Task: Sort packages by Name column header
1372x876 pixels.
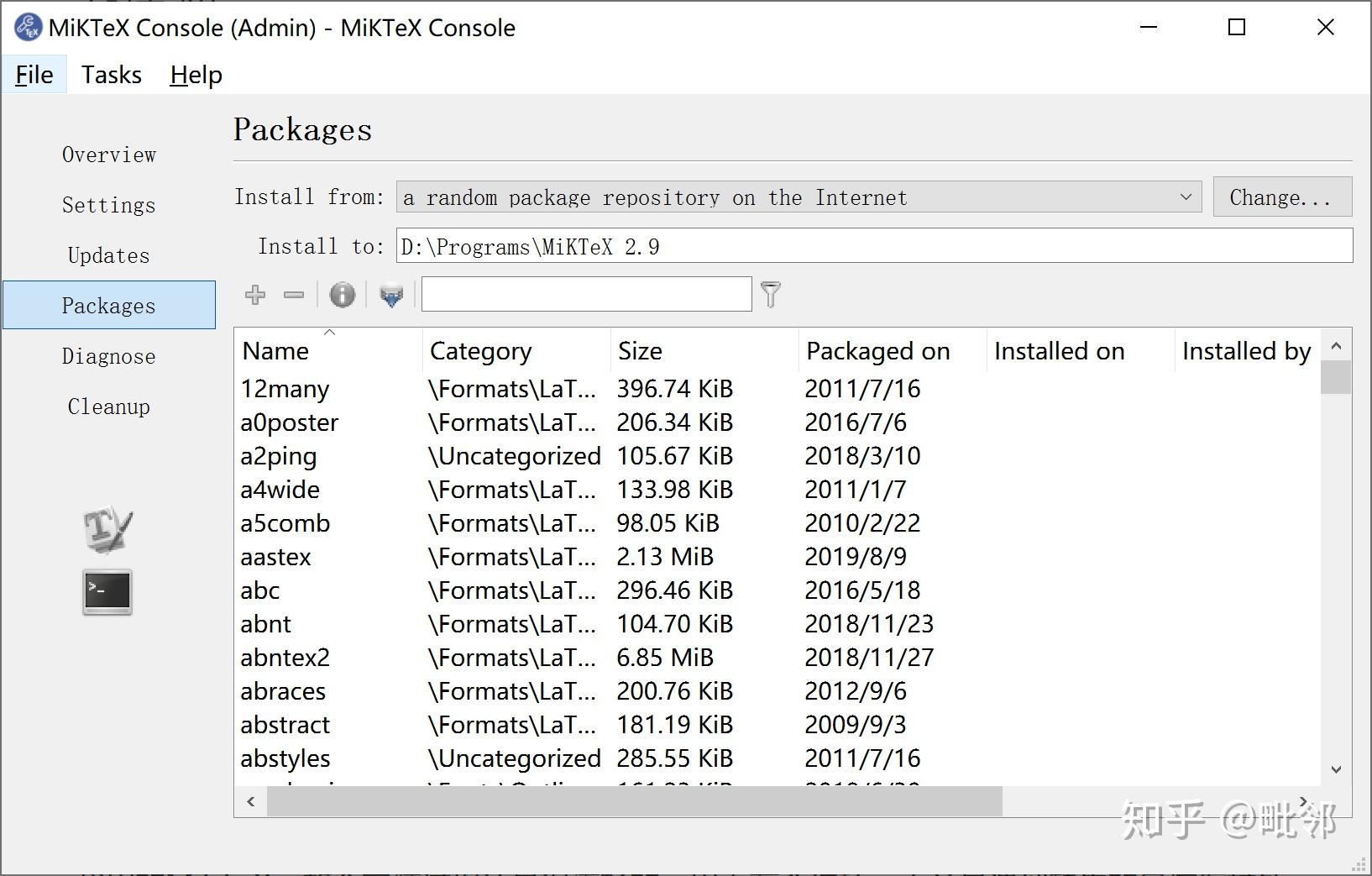Action: pyautogui.click(x=275, y=351)
